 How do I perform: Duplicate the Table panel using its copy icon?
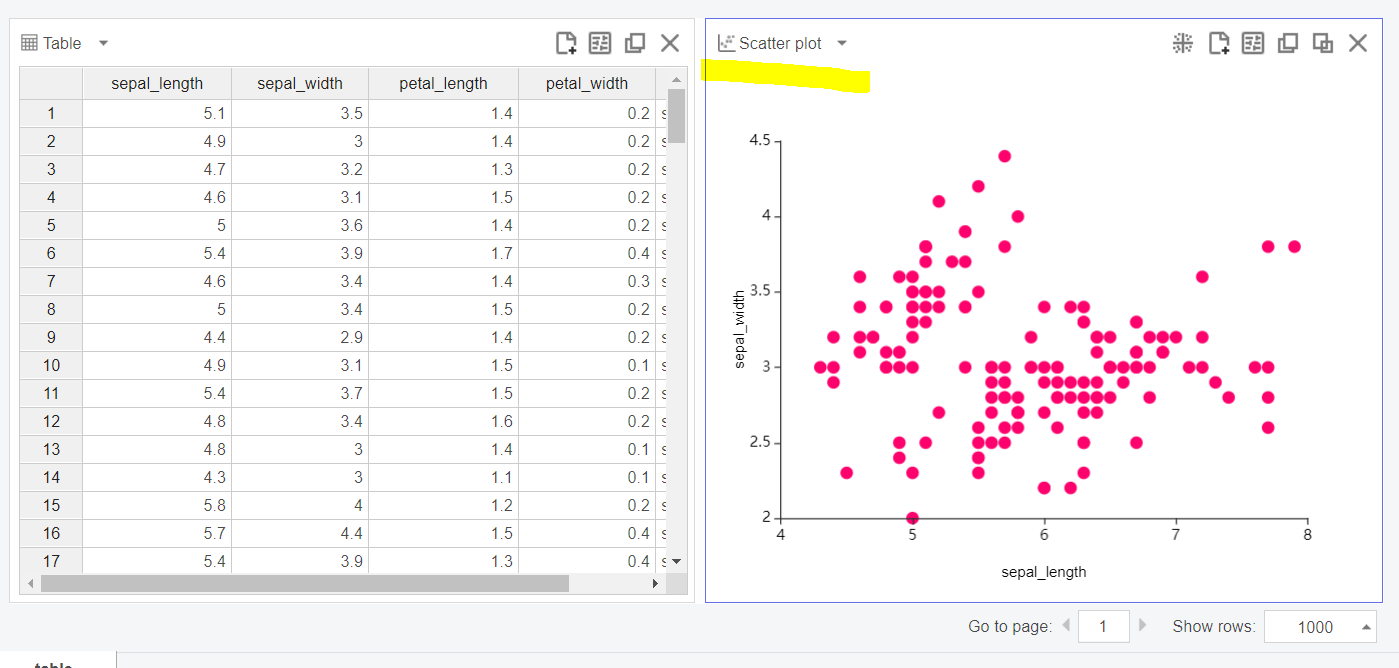(x=634, y=43)
